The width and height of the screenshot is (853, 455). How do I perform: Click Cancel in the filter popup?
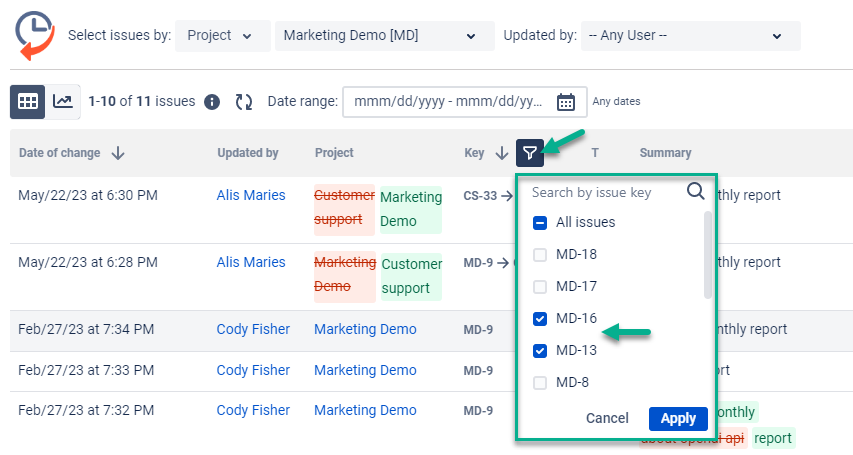[x=607, y=418]
